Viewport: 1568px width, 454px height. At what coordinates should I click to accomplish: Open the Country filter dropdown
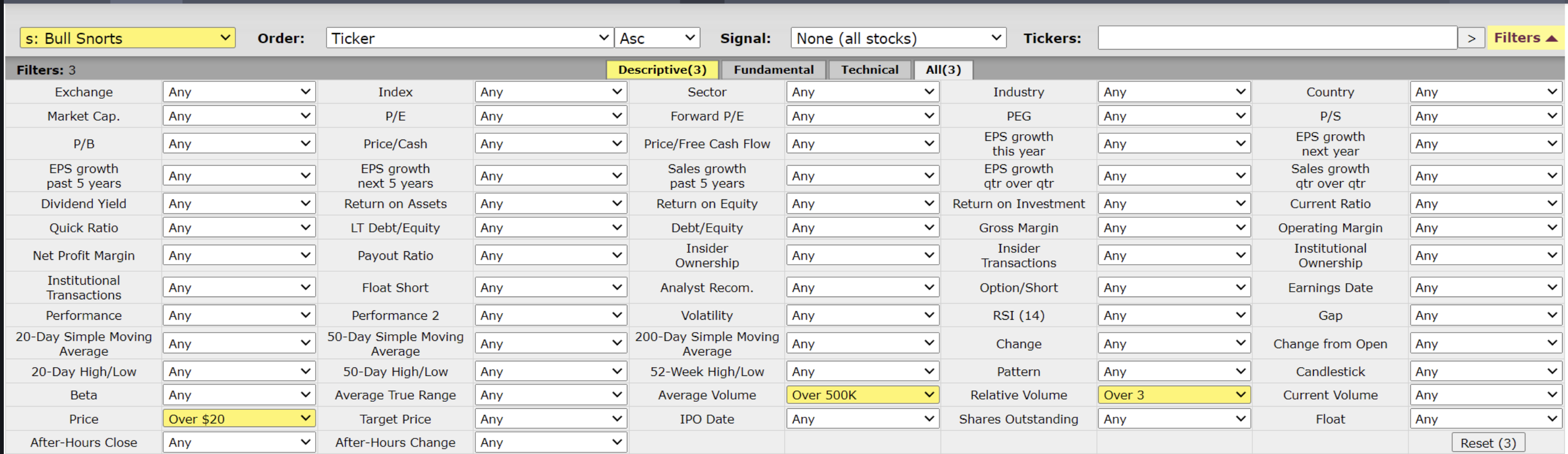(x=1486, y=92)
